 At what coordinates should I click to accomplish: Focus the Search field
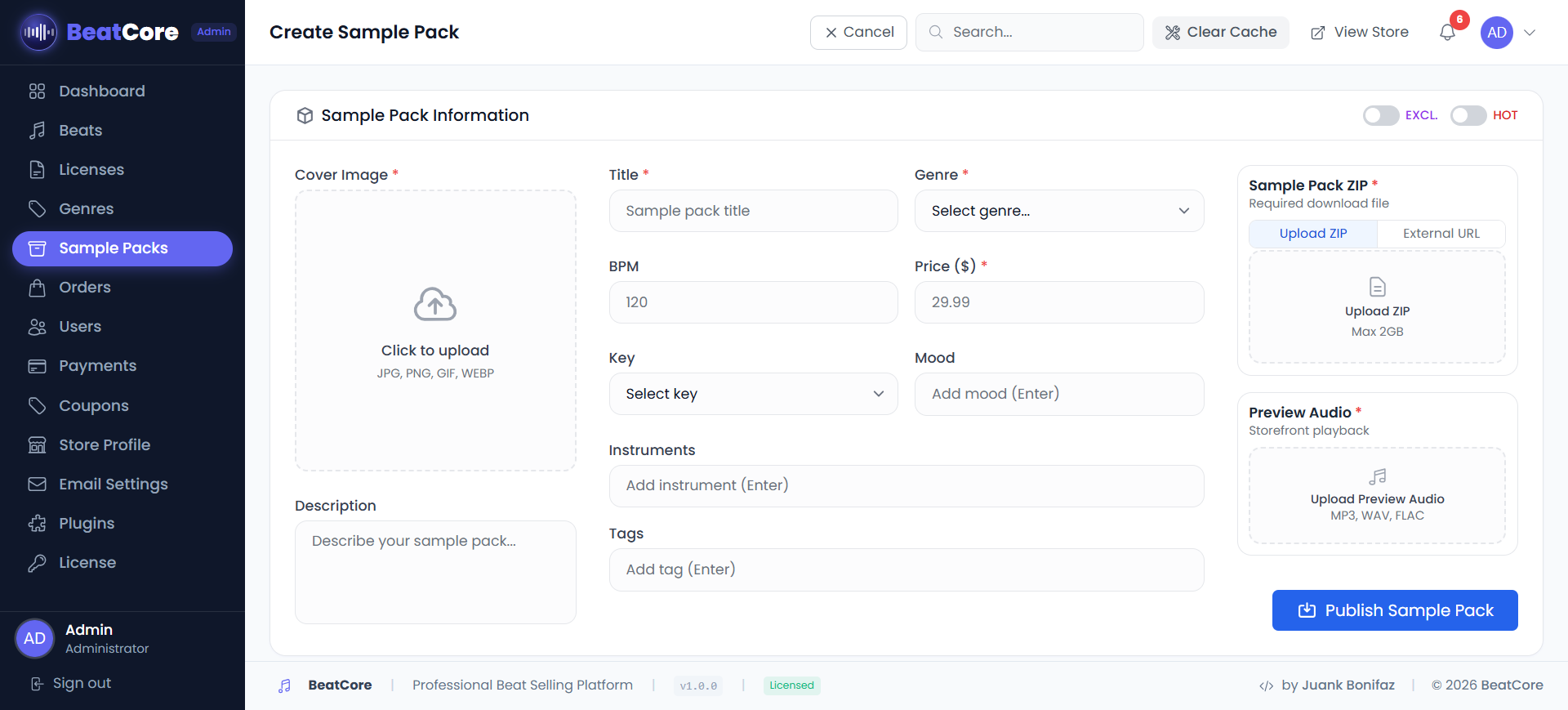1029,32
